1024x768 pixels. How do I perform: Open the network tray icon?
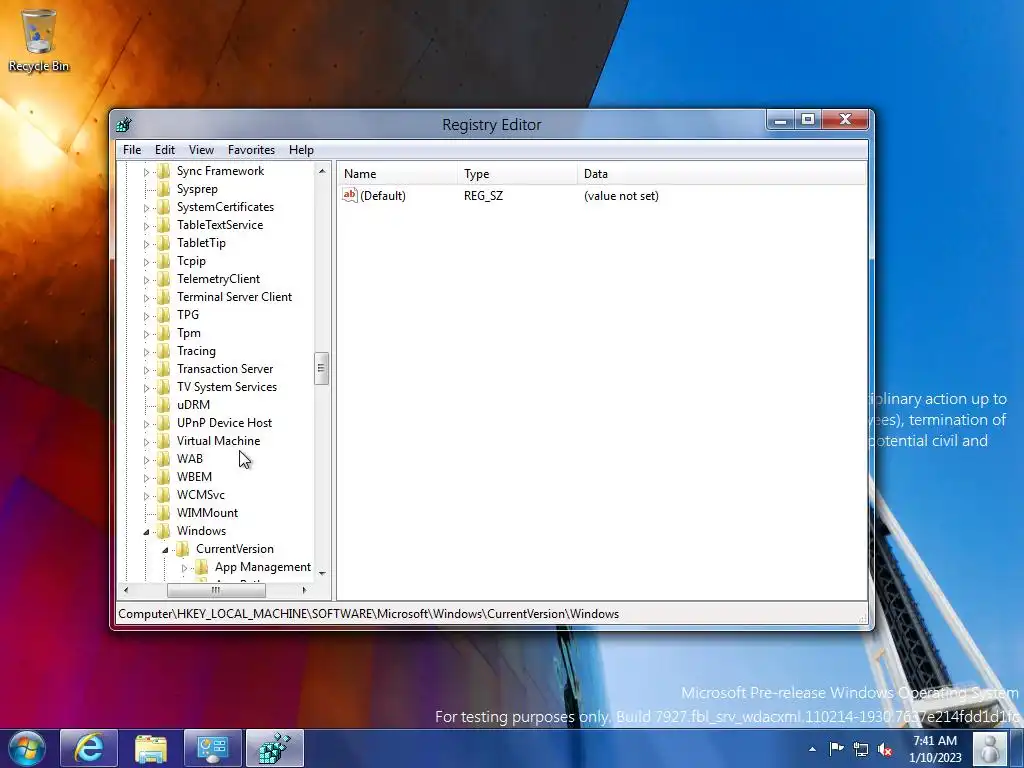(x=861, y=749)
